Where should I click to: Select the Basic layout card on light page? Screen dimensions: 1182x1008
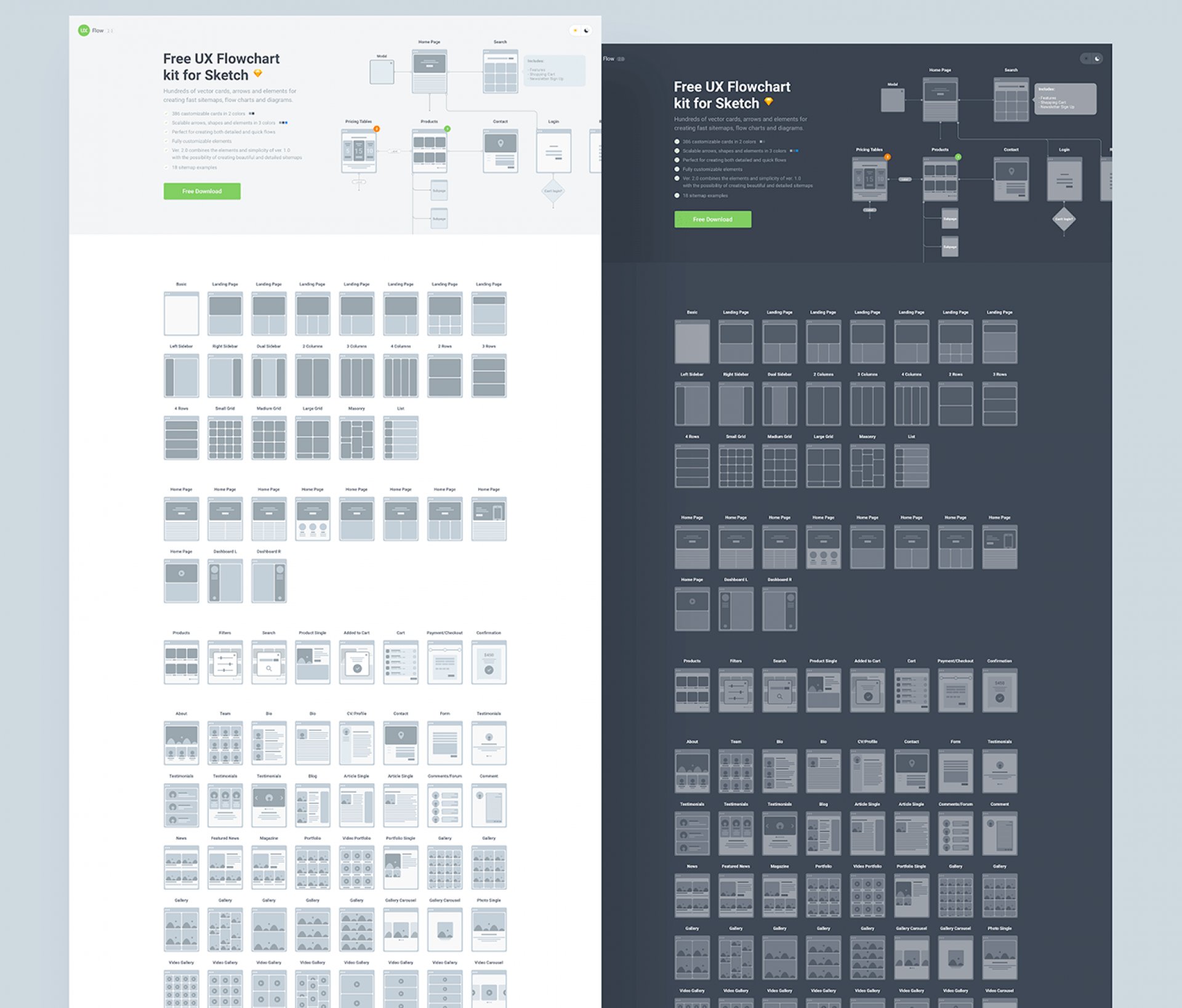(x=182, y=313)
